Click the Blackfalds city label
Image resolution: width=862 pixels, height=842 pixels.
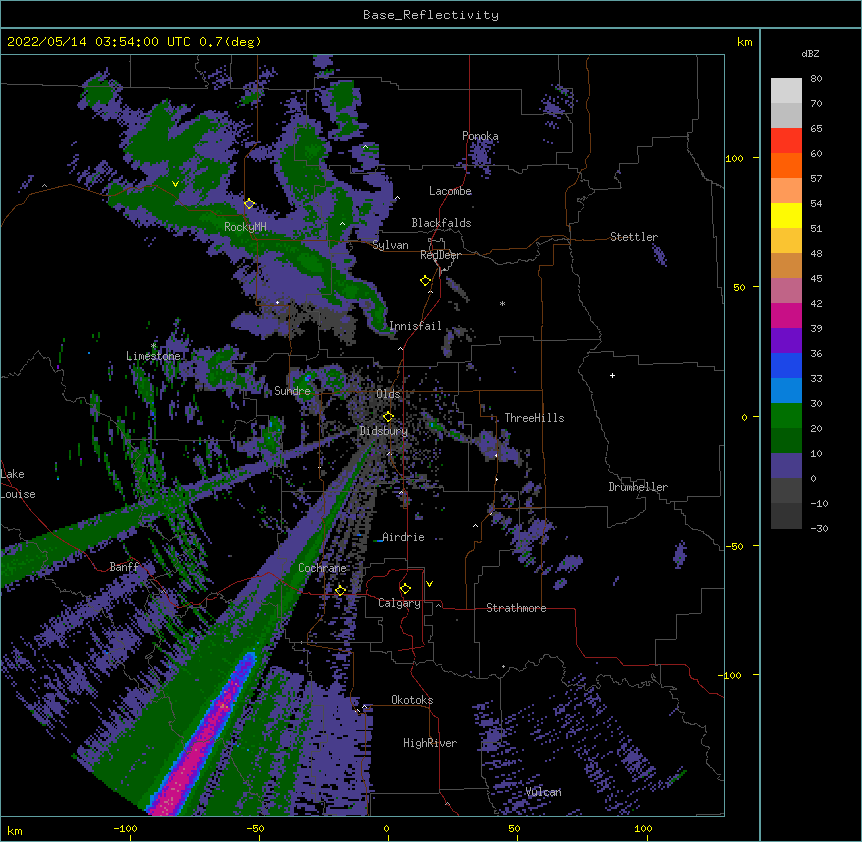(x=441, y=223)
